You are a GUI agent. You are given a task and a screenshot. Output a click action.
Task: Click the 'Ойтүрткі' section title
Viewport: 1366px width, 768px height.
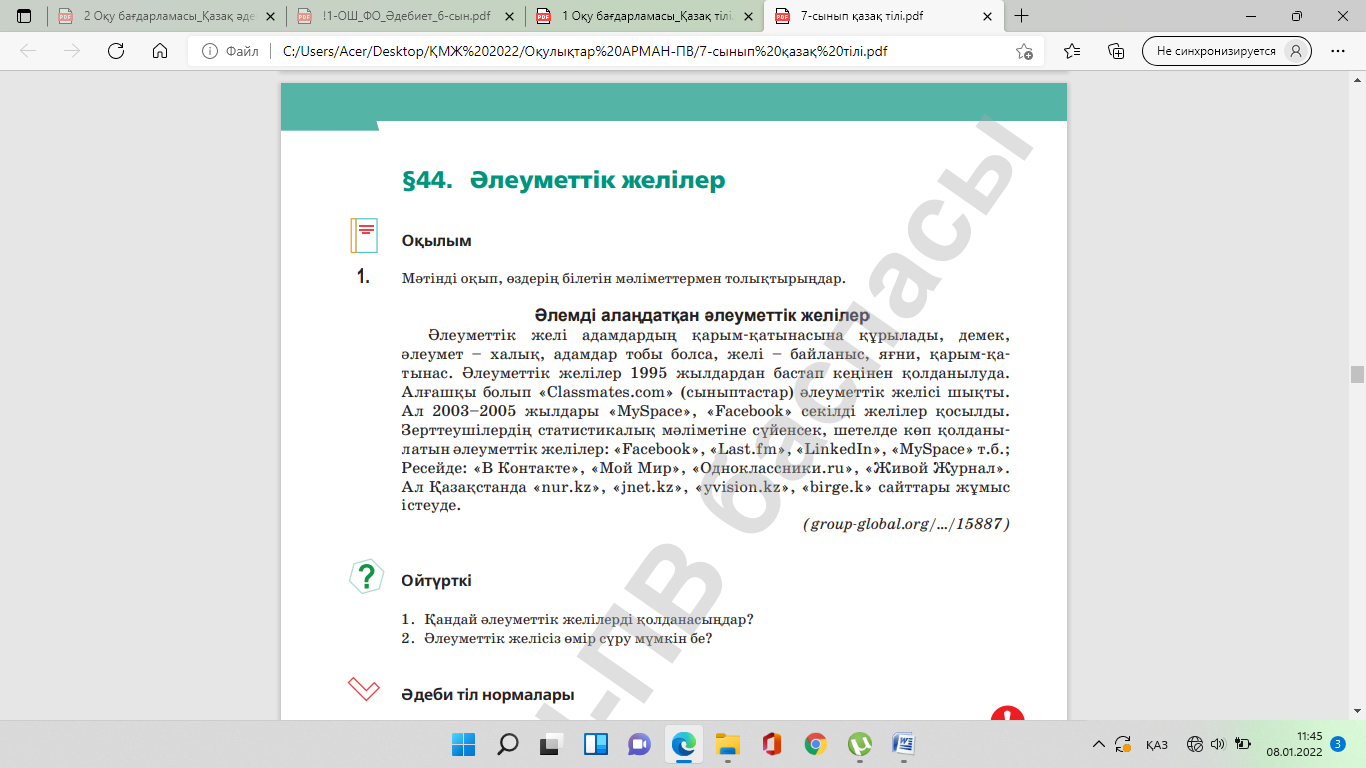[436, 581]
